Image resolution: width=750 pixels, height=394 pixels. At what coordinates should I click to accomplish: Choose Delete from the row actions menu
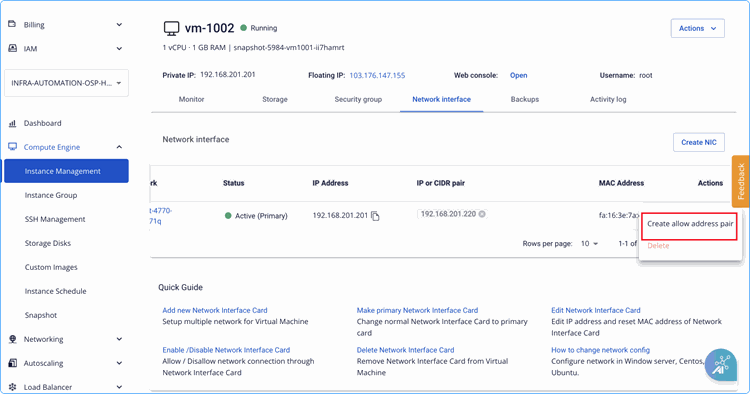point(658,246)
